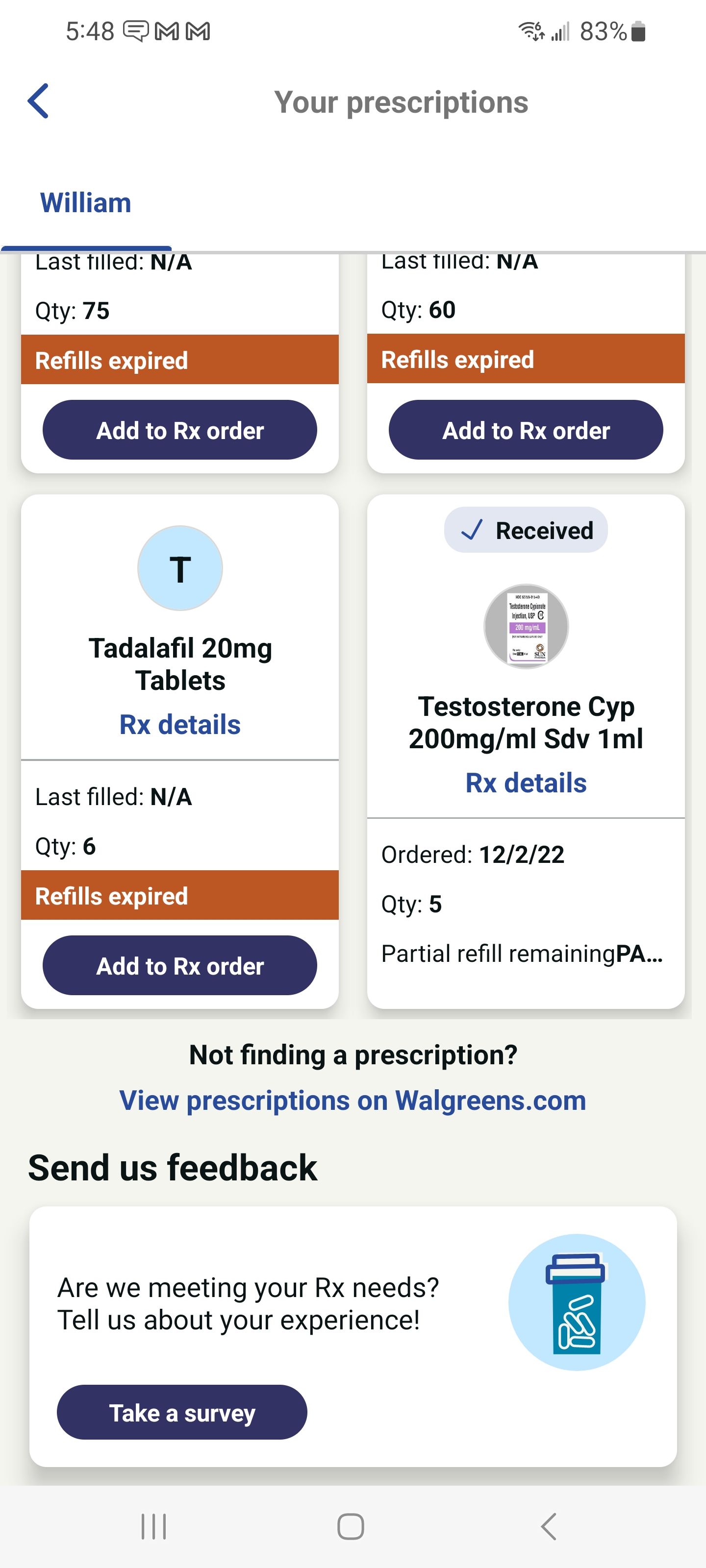Screen dimensions: 706x1568
Task: Open Rx details for Tadalafil 20mg Tablets
Action: (180, 724)
